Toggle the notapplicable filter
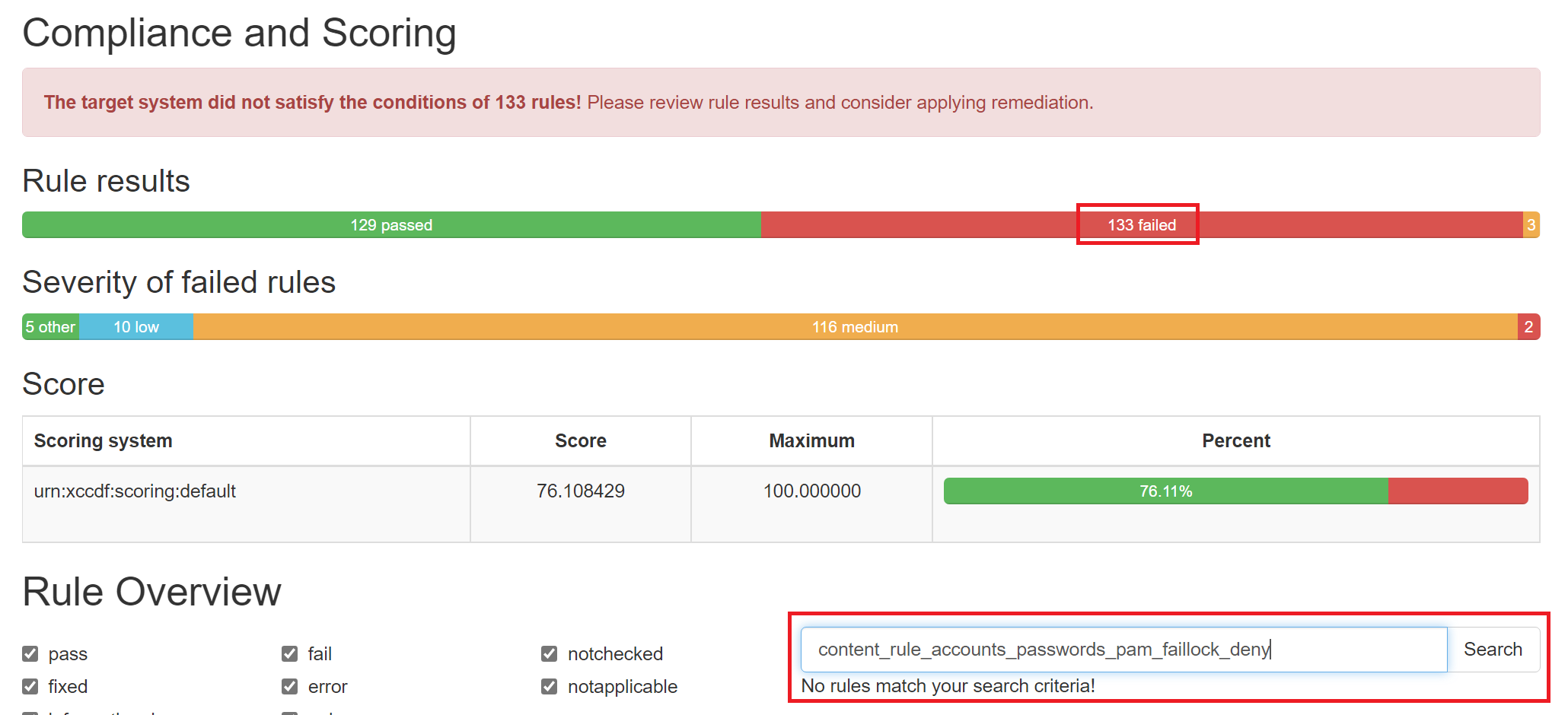Screen dimensions: 1568x715 550,686
